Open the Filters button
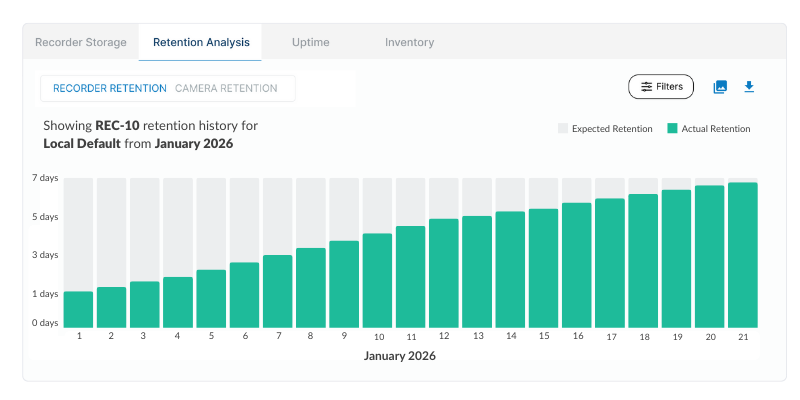800x400 pixels. 661,87
